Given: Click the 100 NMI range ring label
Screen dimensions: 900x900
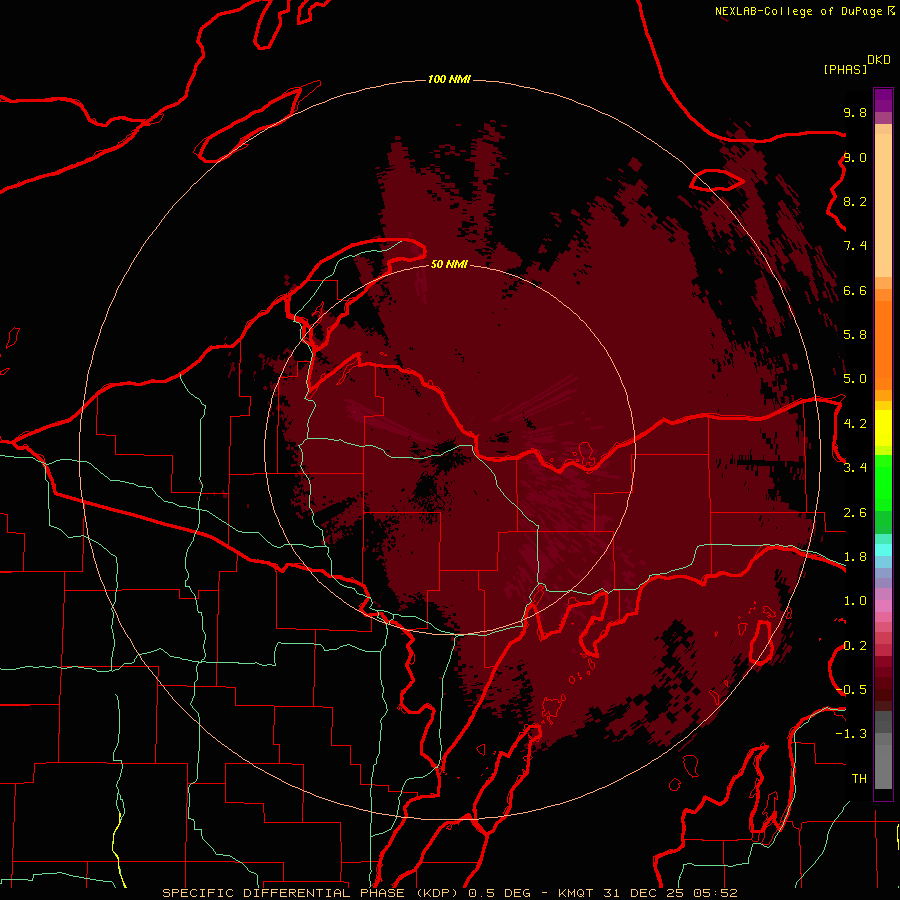Looking at the screenshot, I should [449, 79].
